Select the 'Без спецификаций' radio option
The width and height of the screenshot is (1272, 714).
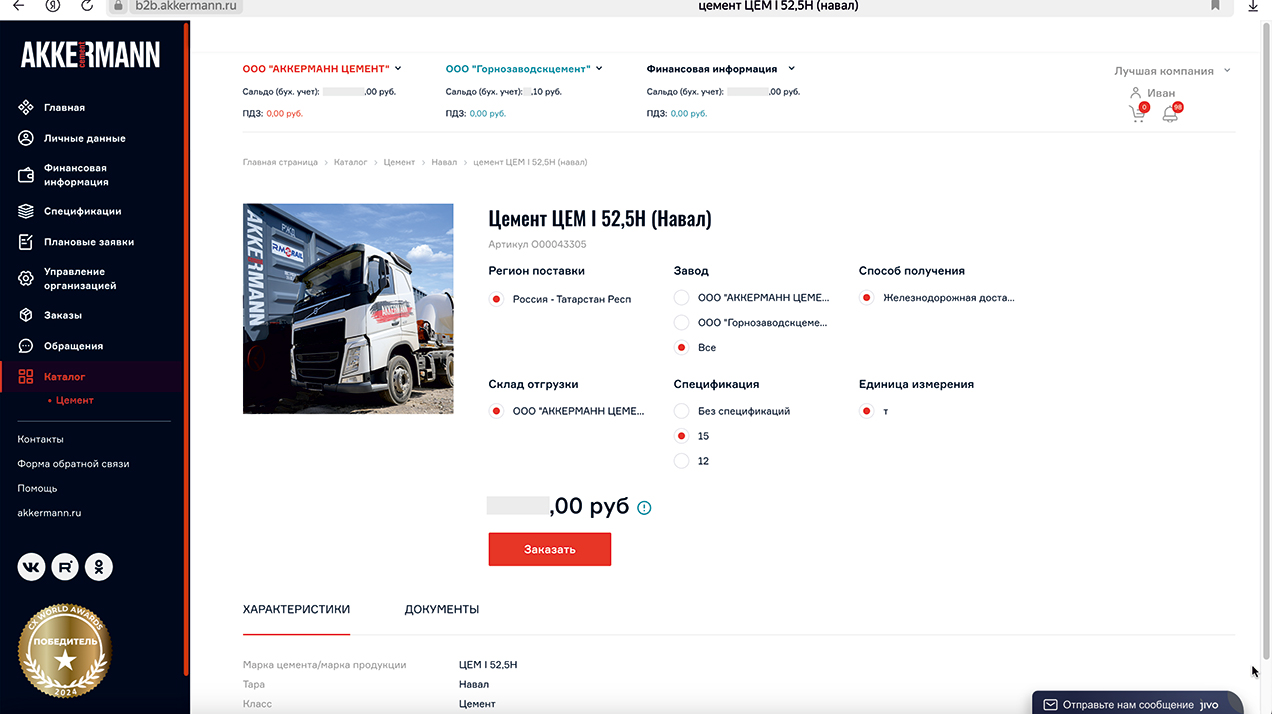682,411
